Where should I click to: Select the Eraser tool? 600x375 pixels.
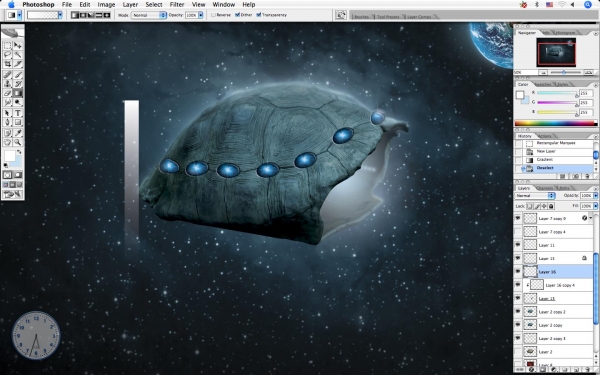pos(7,93)
